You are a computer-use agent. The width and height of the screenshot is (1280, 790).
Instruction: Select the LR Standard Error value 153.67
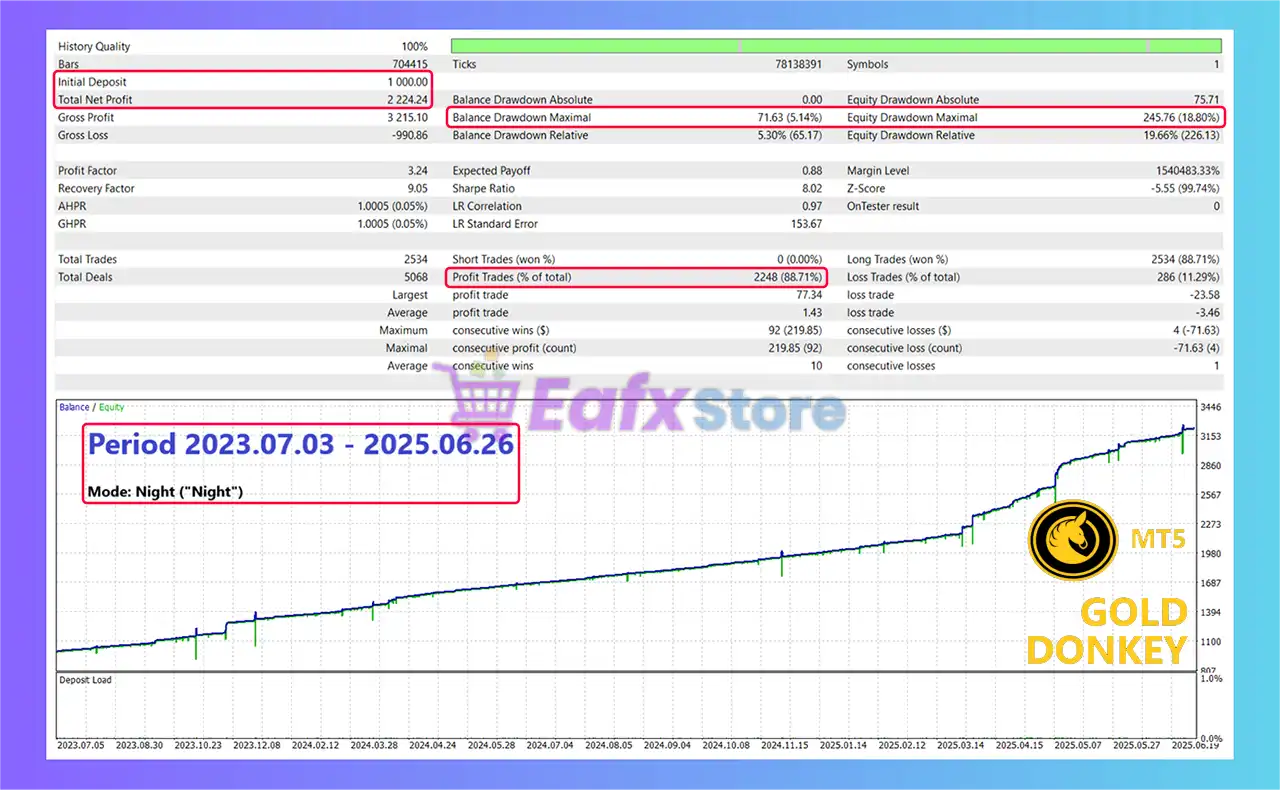pyautogui.click(x=805, y=224)
